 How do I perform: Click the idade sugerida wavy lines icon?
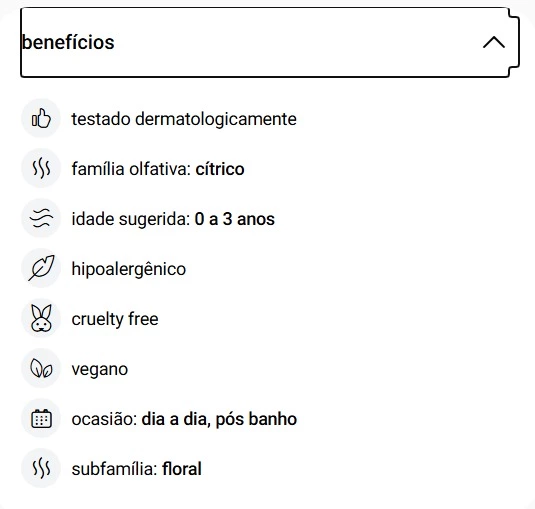pyautogui.click(x=41, y=218)
